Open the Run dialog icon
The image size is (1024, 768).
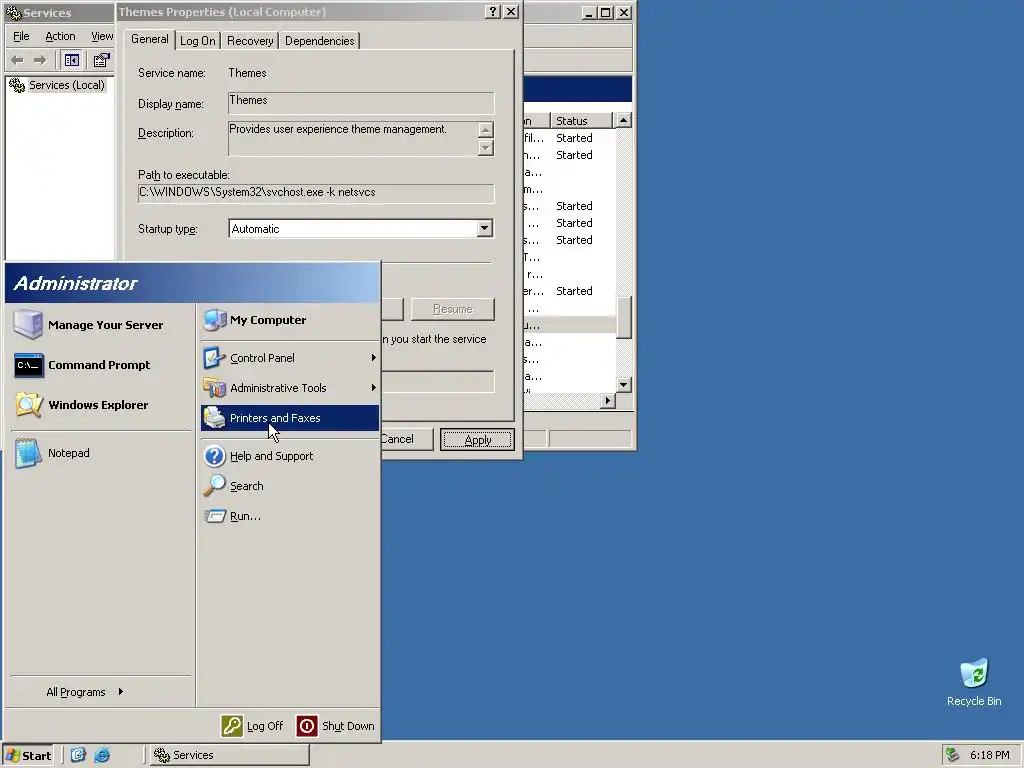pyautogui.click(x=214, y=516)
